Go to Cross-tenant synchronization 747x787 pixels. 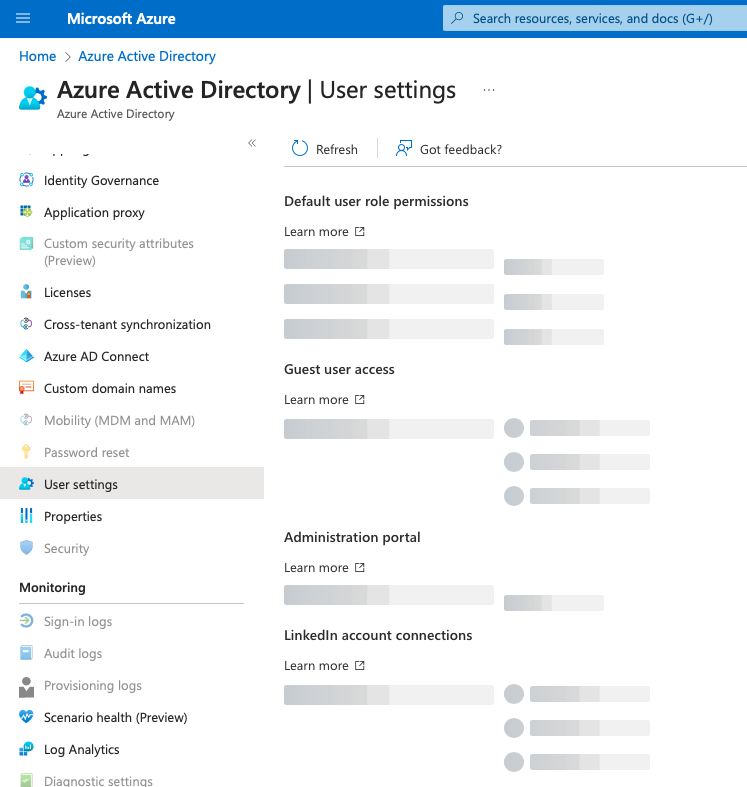(x=127, y=324)
